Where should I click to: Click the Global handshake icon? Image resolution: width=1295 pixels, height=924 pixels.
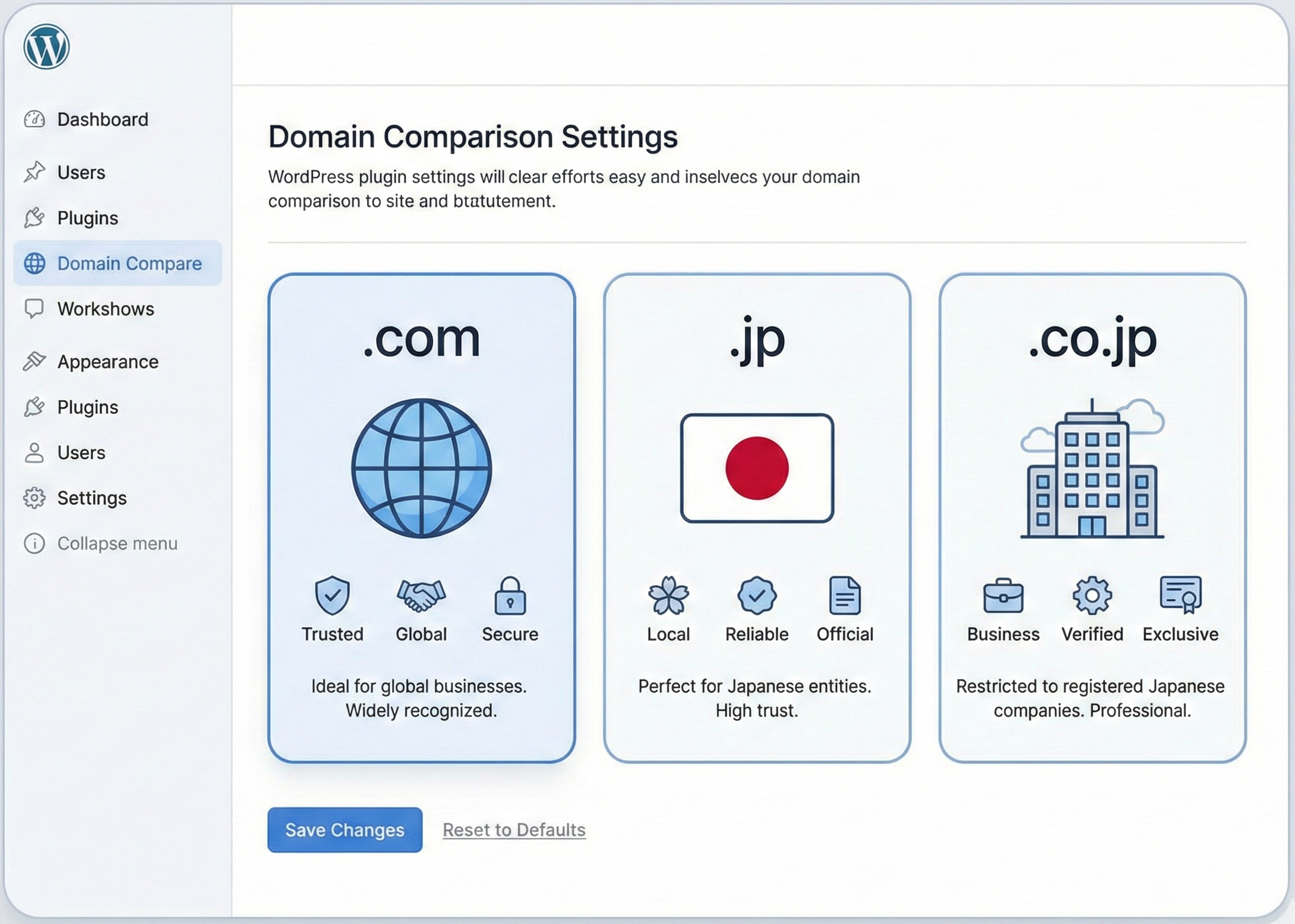tap(421, 596)
